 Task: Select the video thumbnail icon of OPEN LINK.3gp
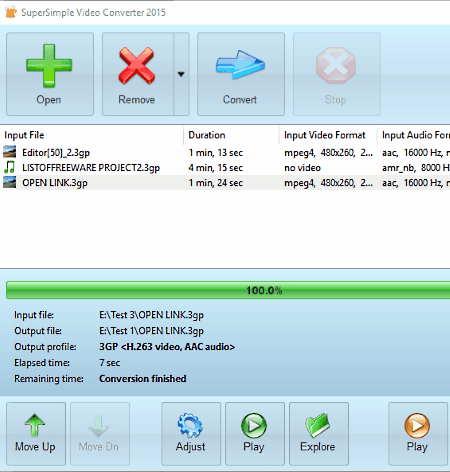[x=9, y=182]
